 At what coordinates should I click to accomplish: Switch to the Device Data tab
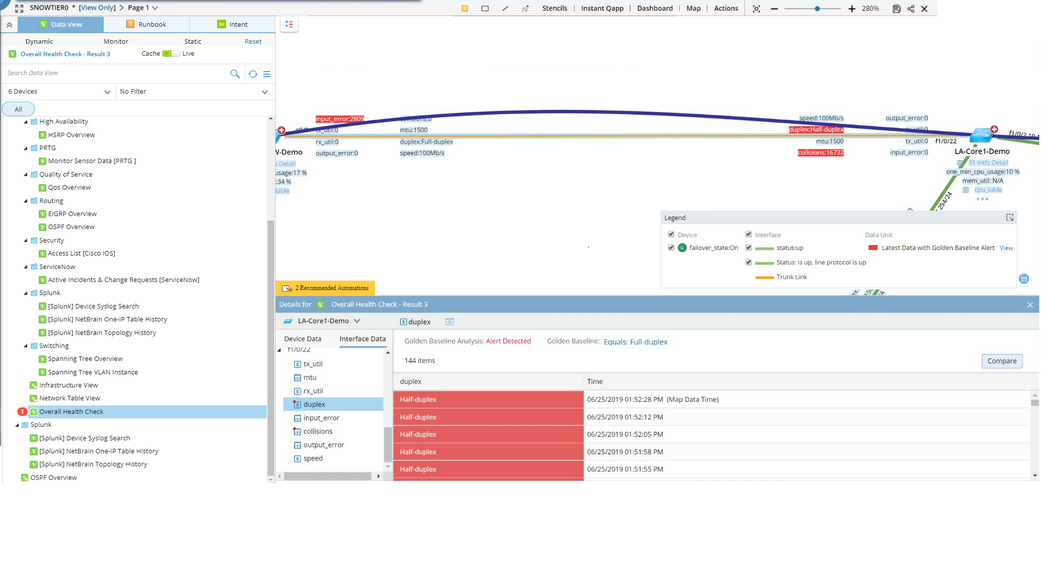[x=303, y=339]
